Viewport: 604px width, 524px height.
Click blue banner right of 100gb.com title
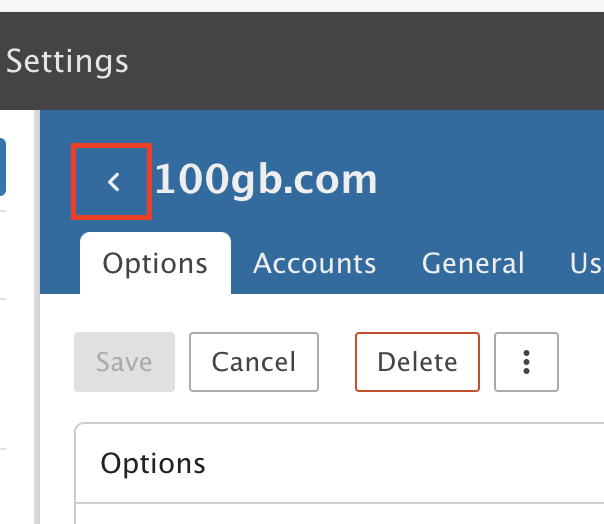[490, 181]
